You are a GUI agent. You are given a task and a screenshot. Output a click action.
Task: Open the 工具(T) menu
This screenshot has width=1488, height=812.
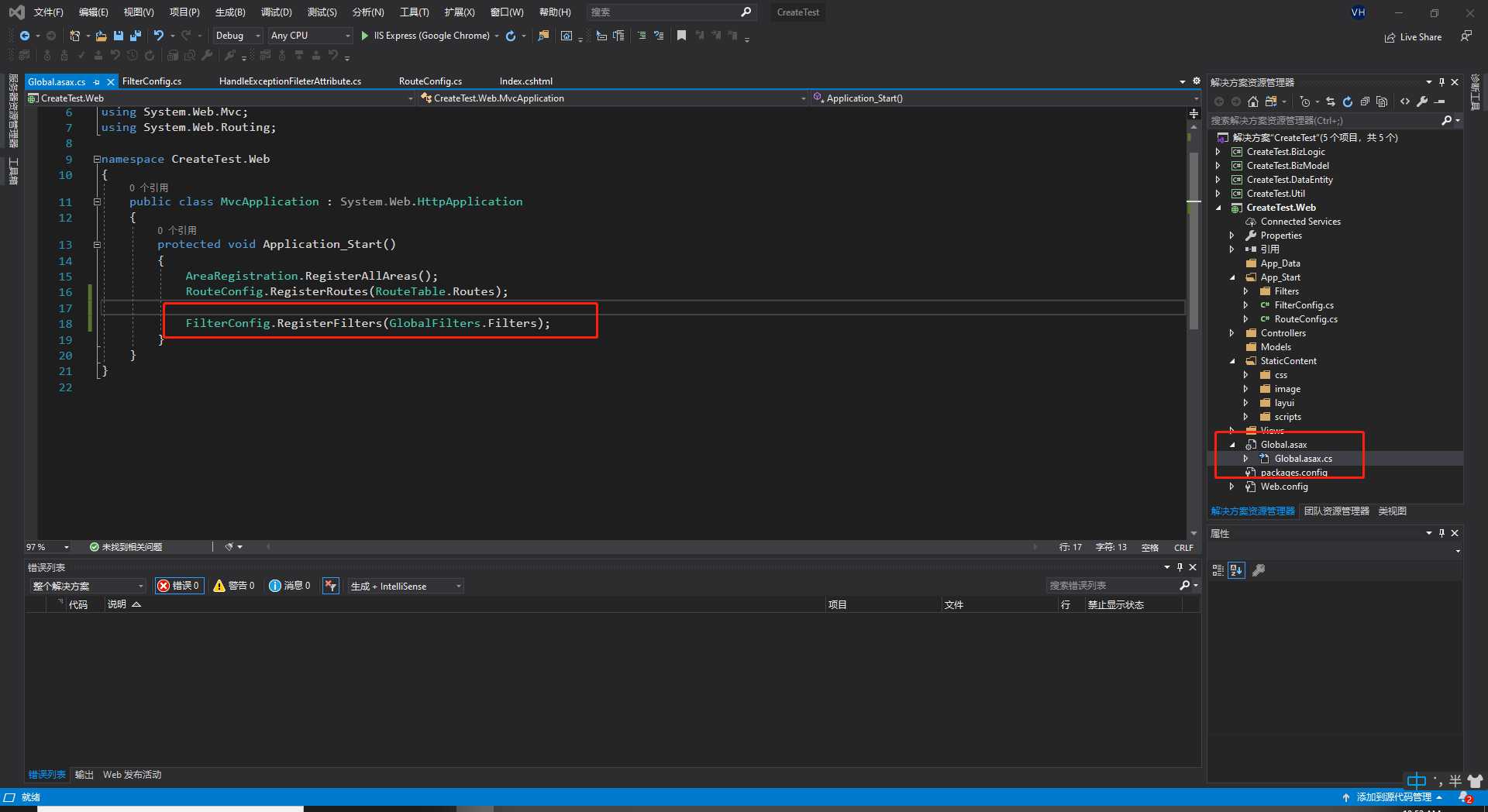[x=414, y=12]
